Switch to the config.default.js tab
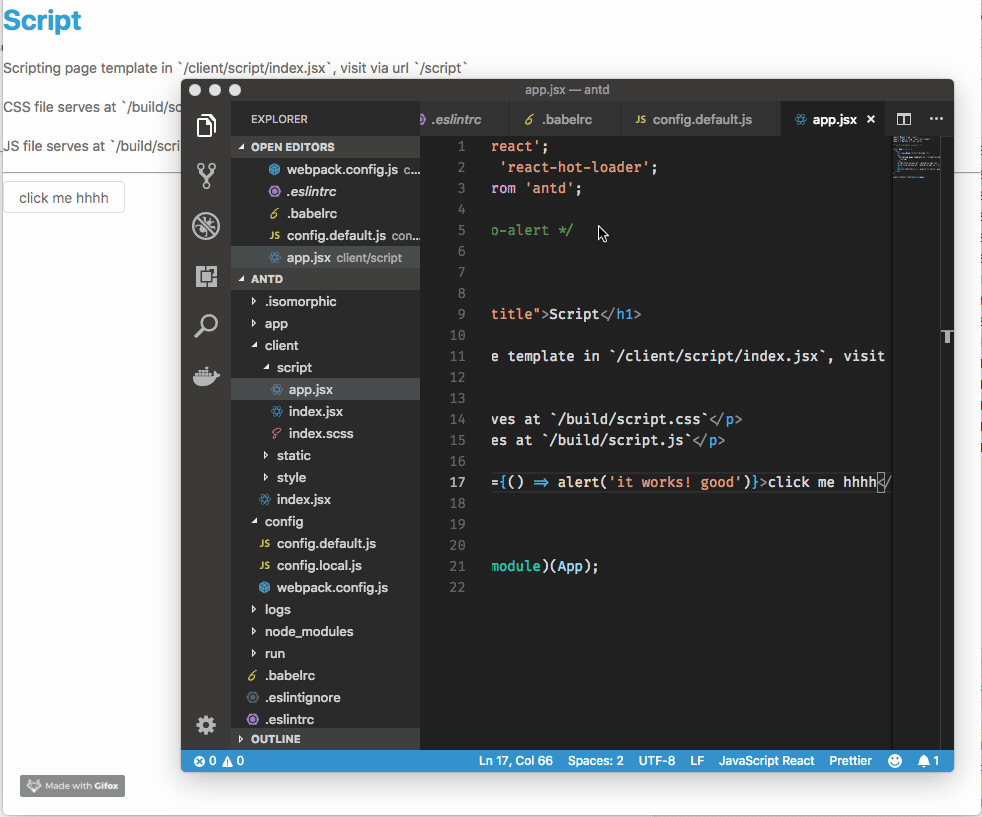The height and width of the screenshot is (817, 982). point(700,119)
